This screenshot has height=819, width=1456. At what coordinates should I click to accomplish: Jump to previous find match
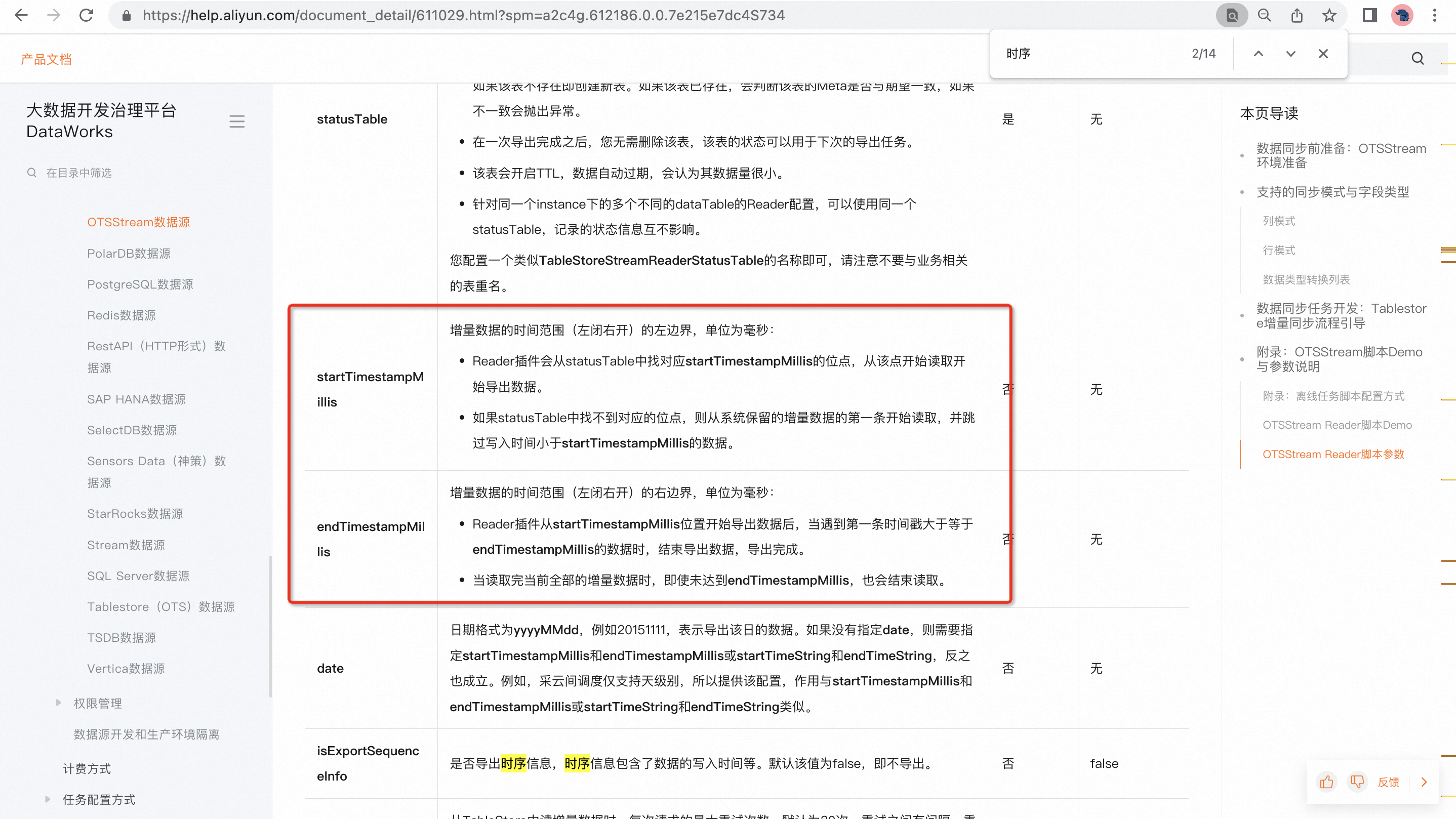pyautogui.click(x=1258, y=54)
